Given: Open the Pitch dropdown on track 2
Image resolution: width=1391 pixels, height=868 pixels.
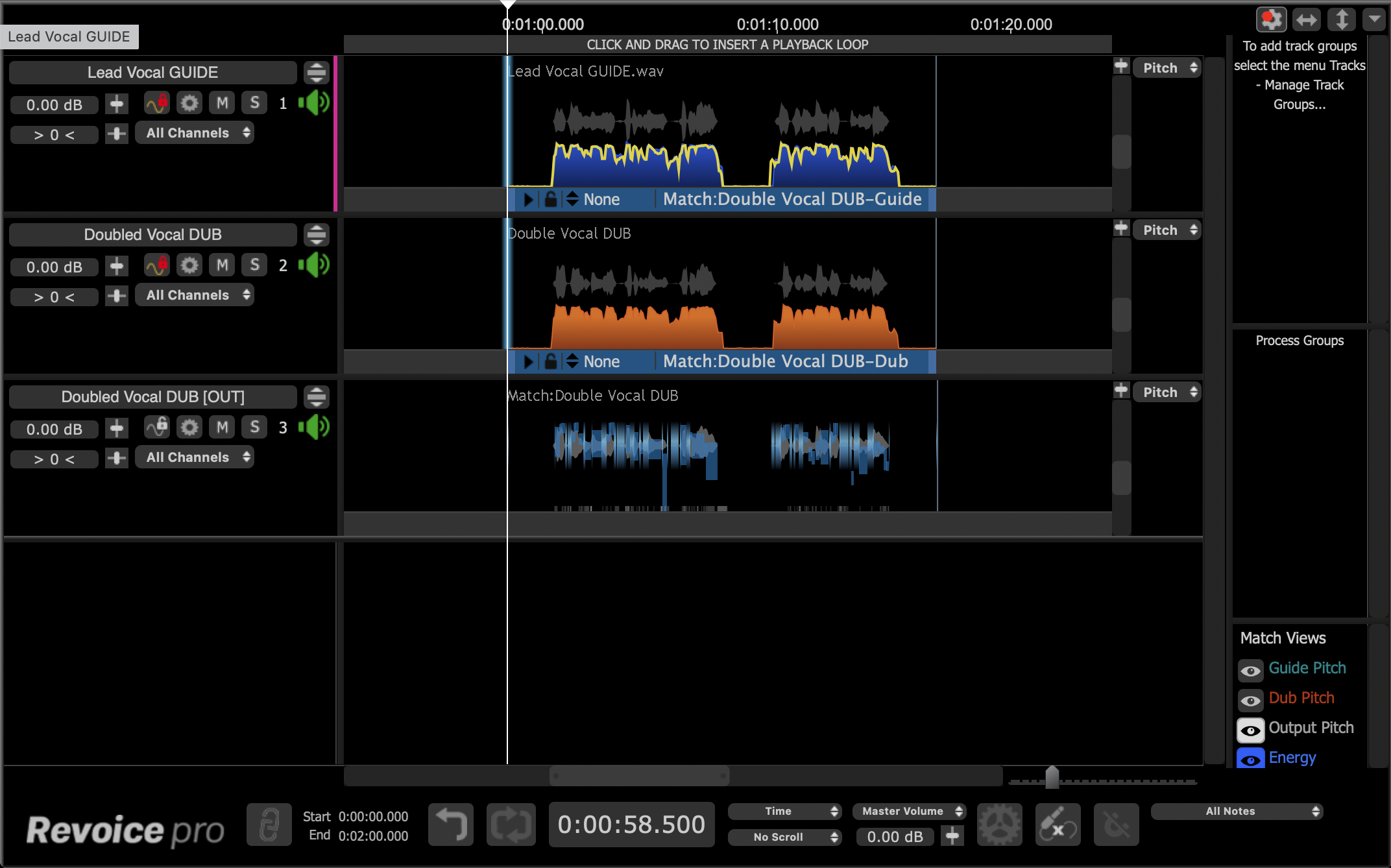Looking at the screenshot, I should 1167,230.
